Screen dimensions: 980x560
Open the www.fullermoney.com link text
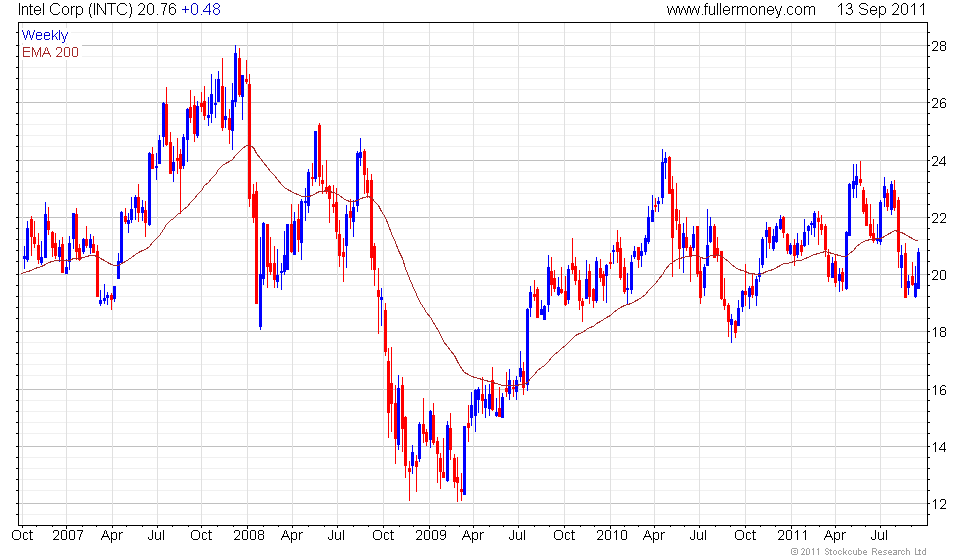[741, 9]
